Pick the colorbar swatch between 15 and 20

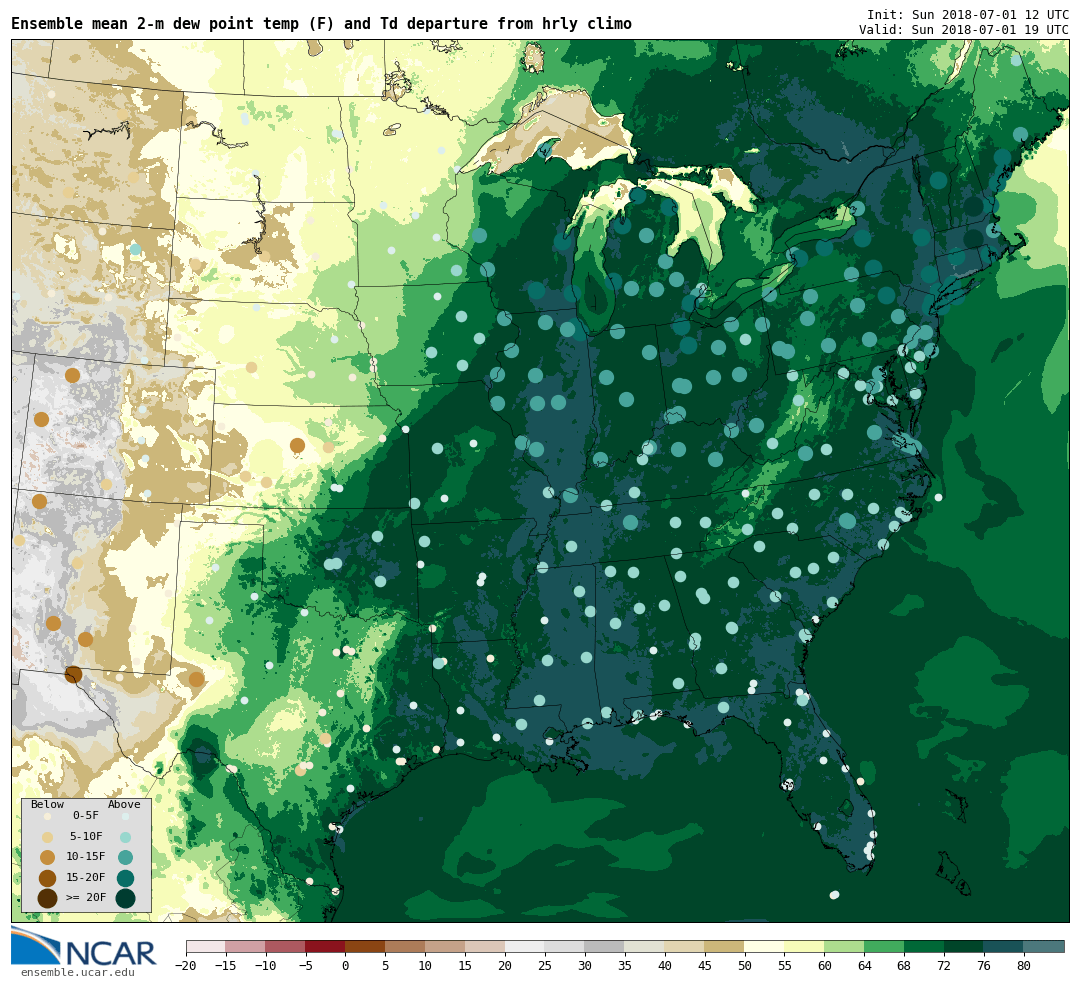click(486, 946)
